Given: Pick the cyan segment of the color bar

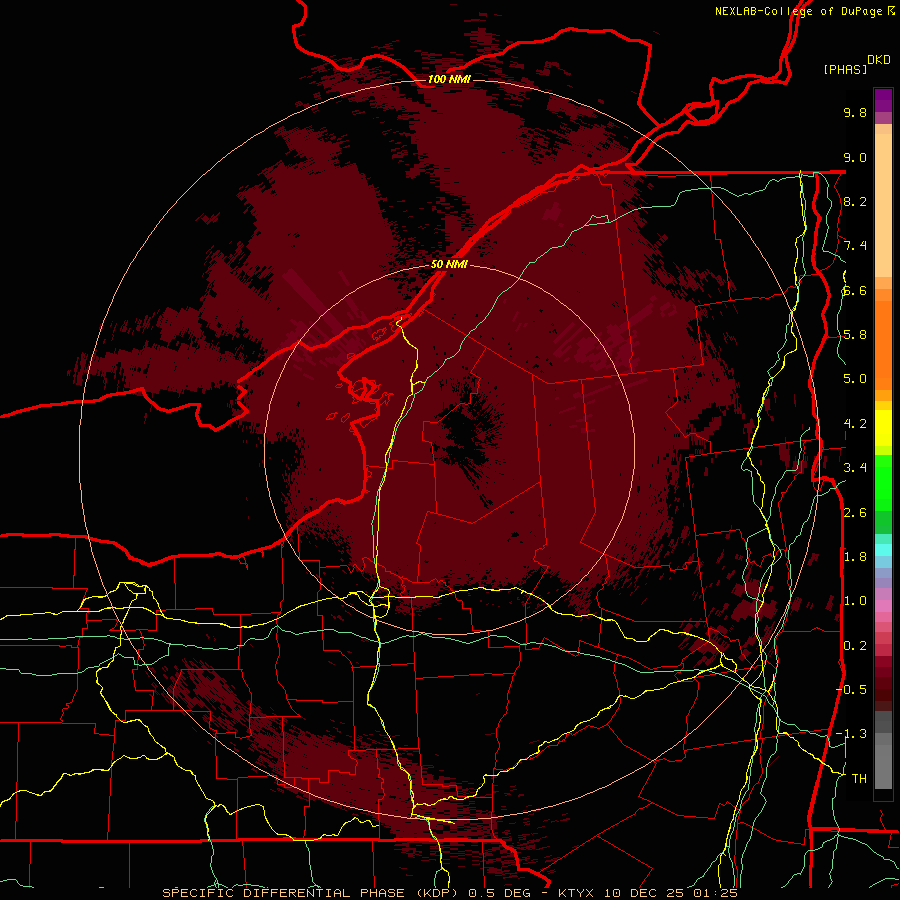Looking at the screenshot, I should click(883, 550).
